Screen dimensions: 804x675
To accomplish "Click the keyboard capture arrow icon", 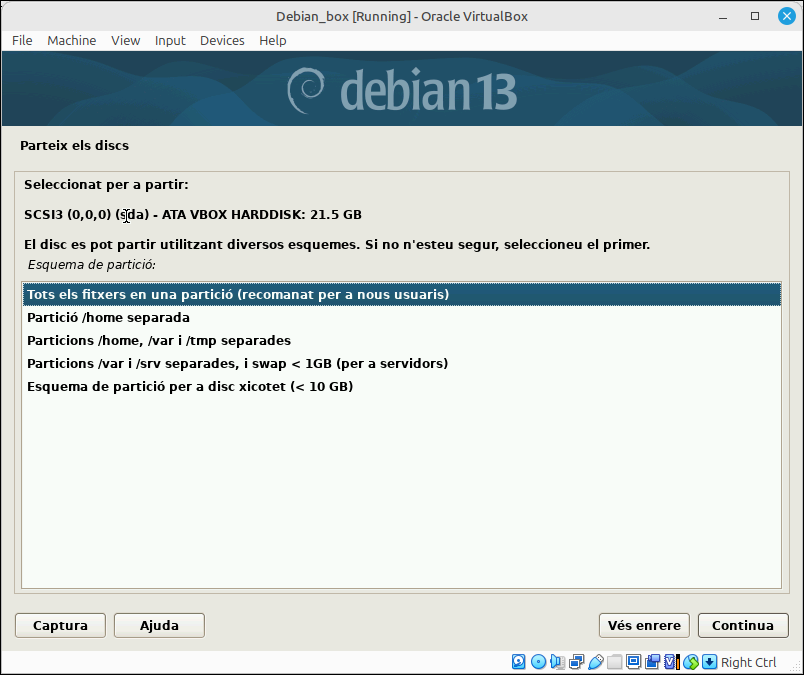I will coord(710,662).
